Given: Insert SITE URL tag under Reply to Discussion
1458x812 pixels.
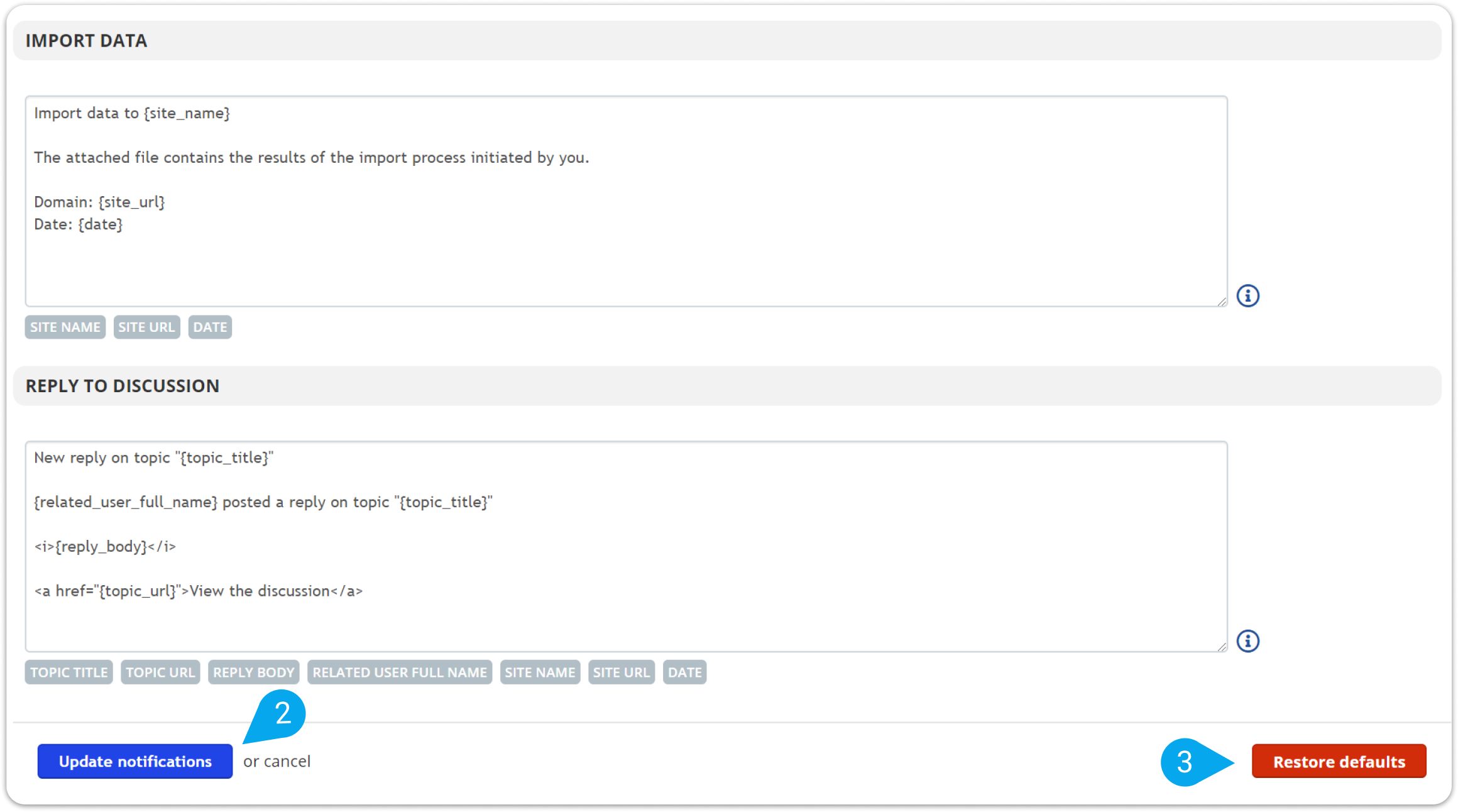Looking at the screenshot, I should (622, 672).
